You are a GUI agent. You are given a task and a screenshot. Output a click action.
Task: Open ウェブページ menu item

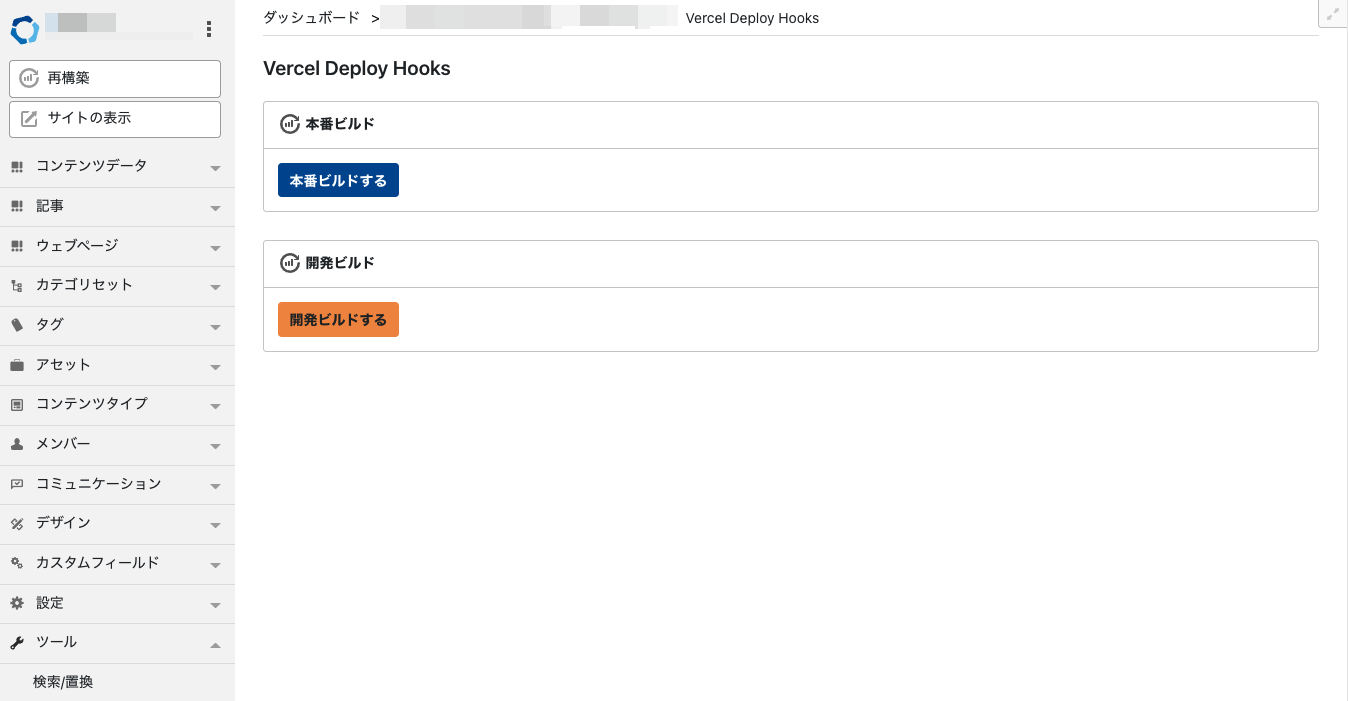point(117,246)
